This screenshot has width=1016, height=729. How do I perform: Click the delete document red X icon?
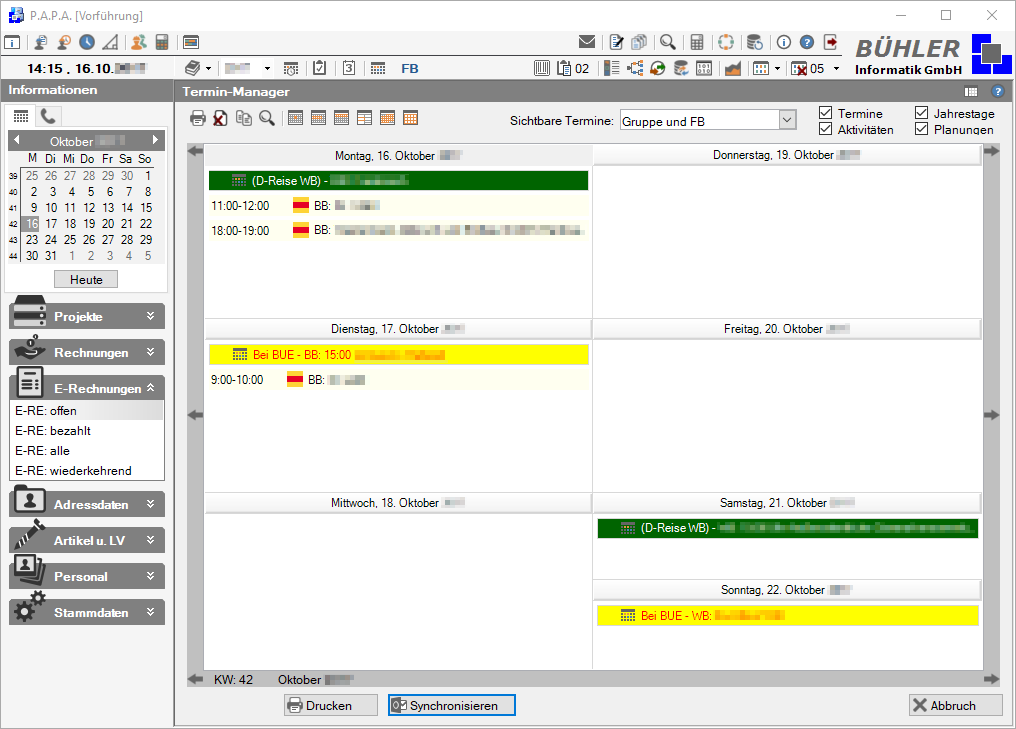pos(220,118)
